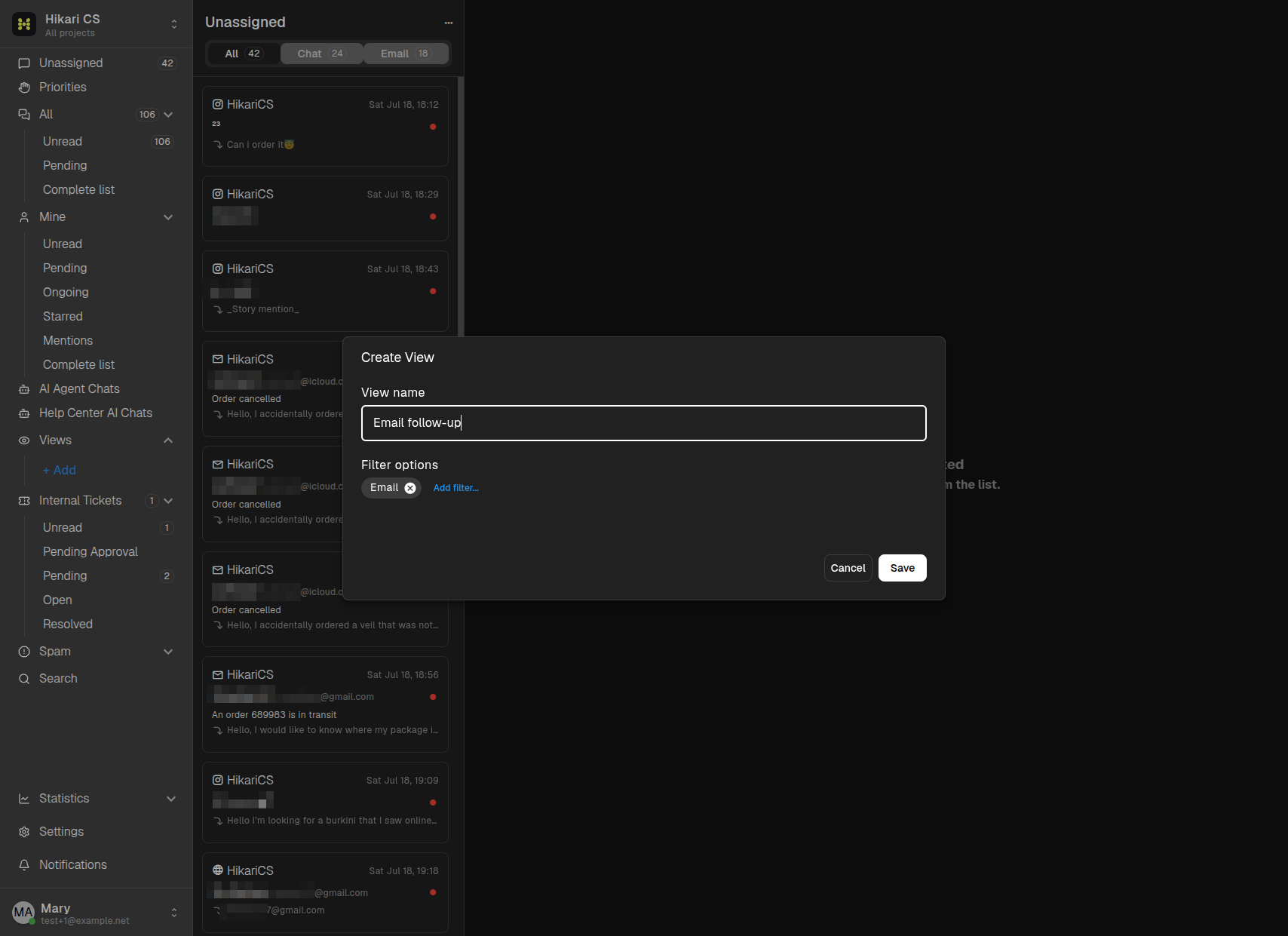Click the unread red dot on 18:43 conversation
The height and width of the screenshot is (936, 1288).
coord(433,291)
